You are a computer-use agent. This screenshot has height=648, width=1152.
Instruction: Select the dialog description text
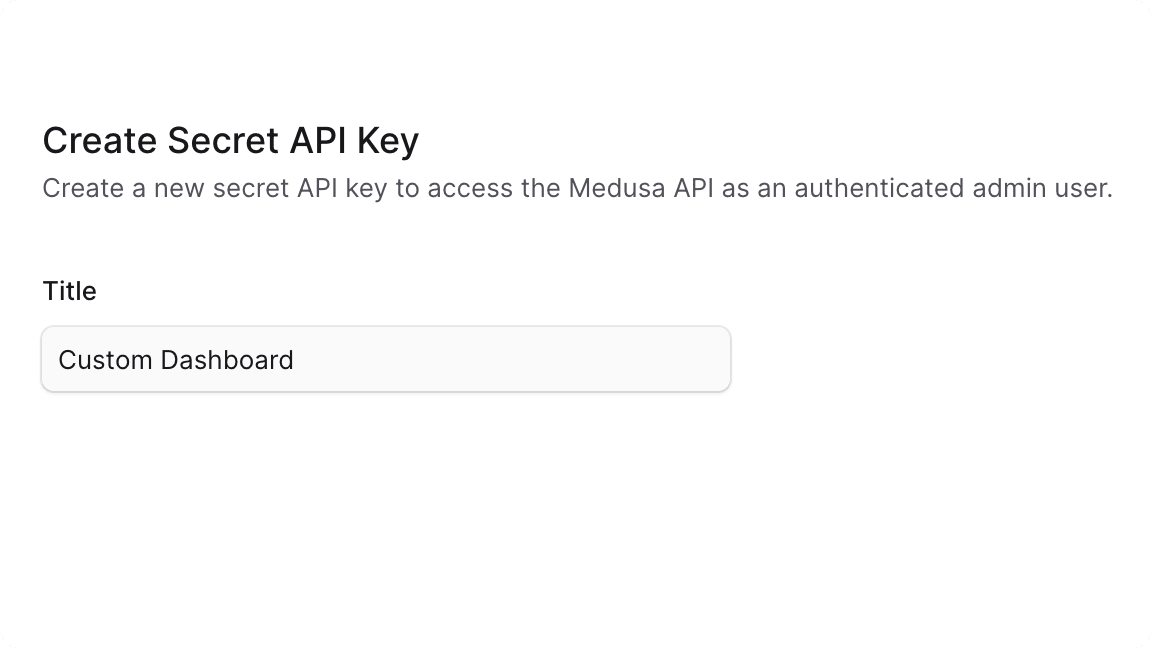click(577, 188)
